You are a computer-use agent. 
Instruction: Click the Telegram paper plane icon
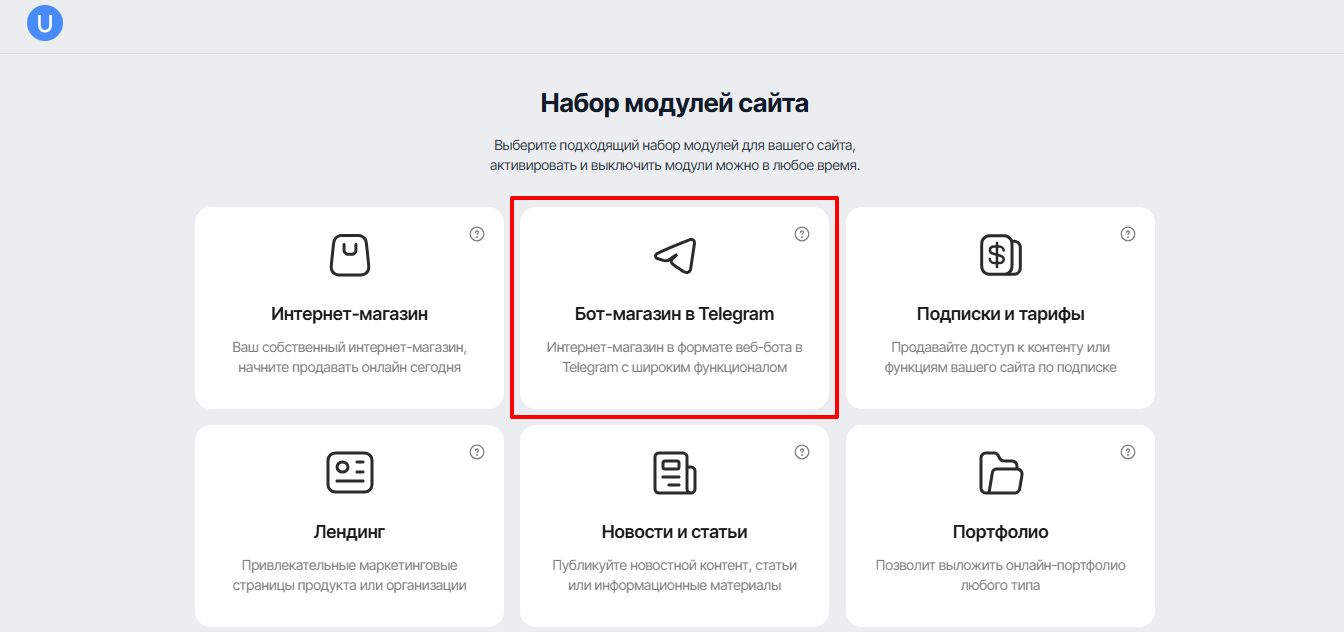pos(674,255)
